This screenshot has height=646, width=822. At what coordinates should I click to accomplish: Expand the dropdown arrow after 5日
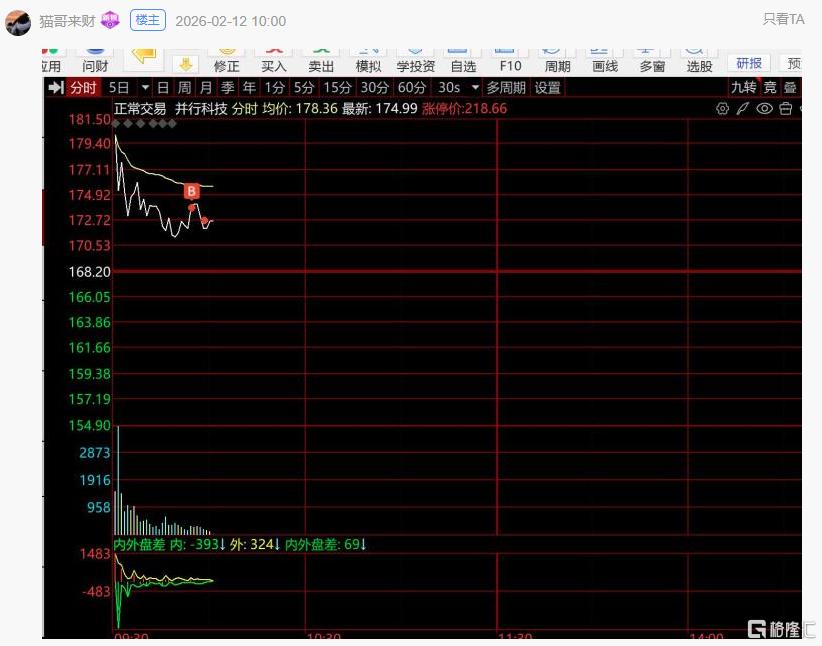(x=145, y=88)
